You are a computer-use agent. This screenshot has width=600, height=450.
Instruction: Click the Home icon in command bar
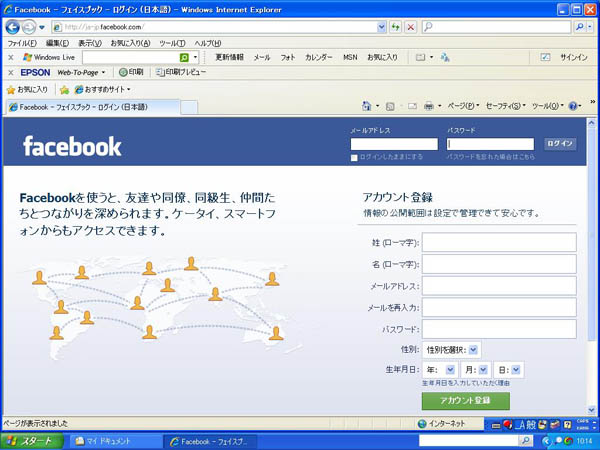(x=367, y=106)
